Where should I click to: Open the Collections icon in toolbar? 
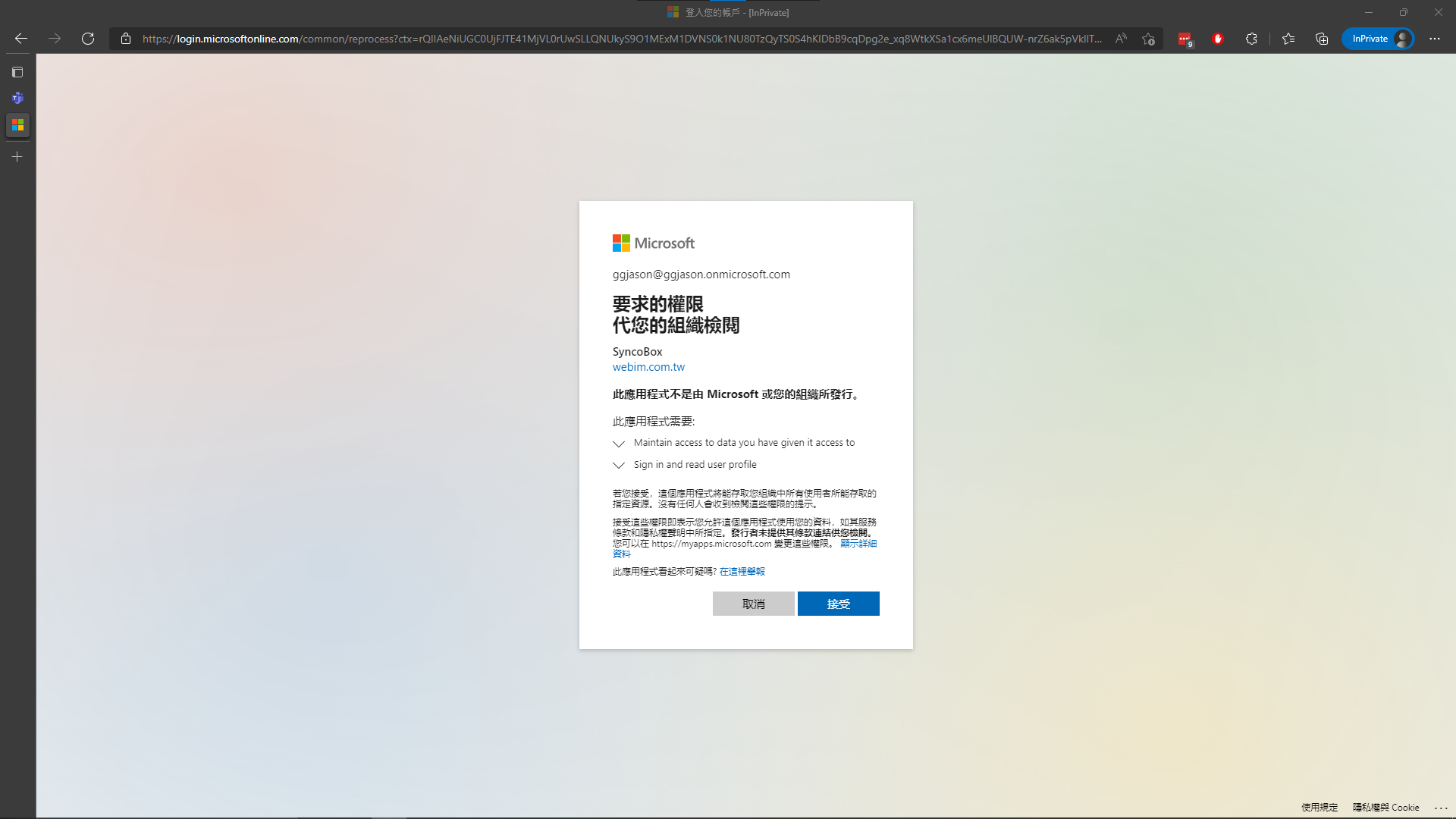tap(1322, 39)
